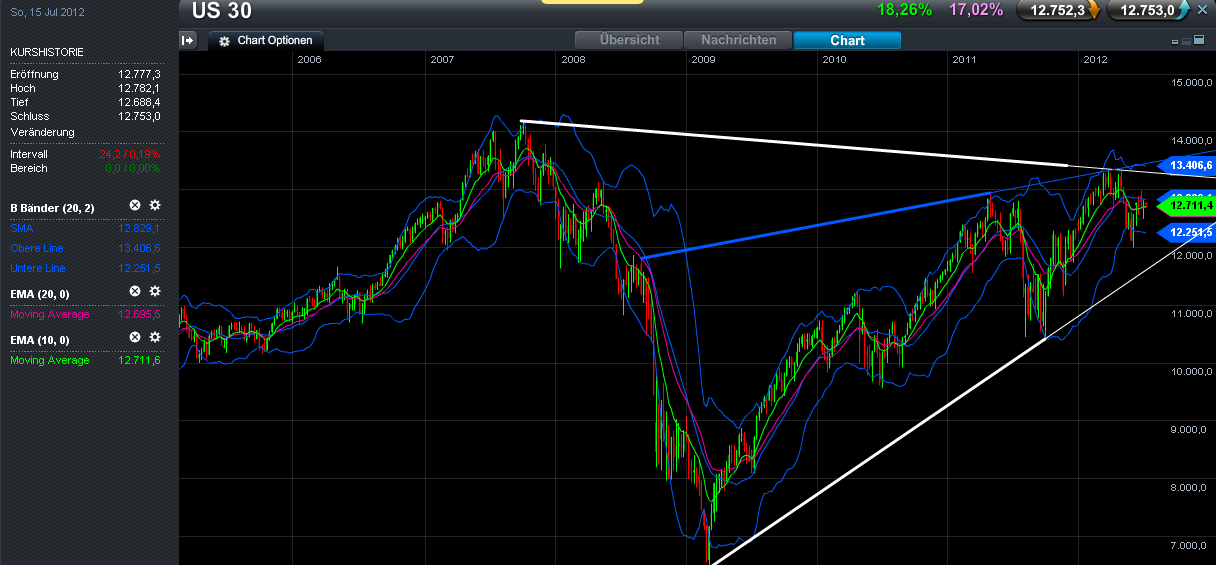Click the SMA value 12.829,1
This screenshot has height=565, width=1216.
point(139,228)
